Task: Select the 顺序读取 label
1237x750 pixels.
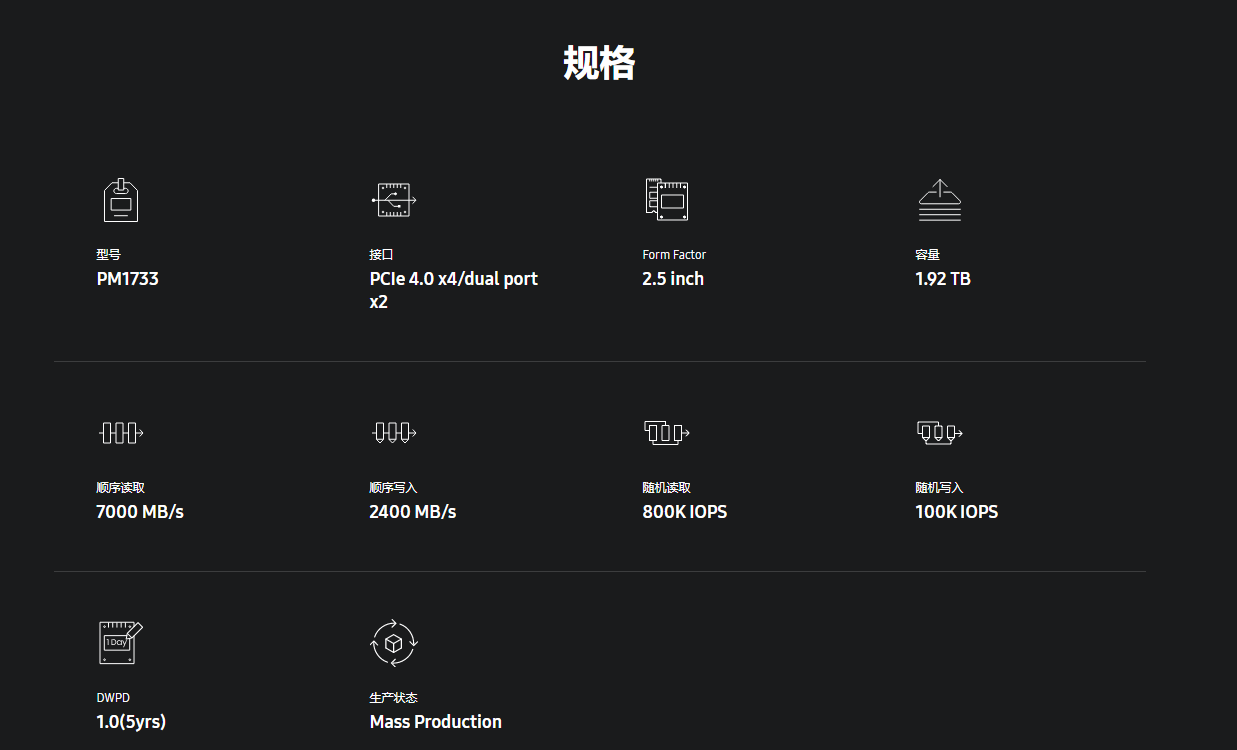Action: [121, 488]
